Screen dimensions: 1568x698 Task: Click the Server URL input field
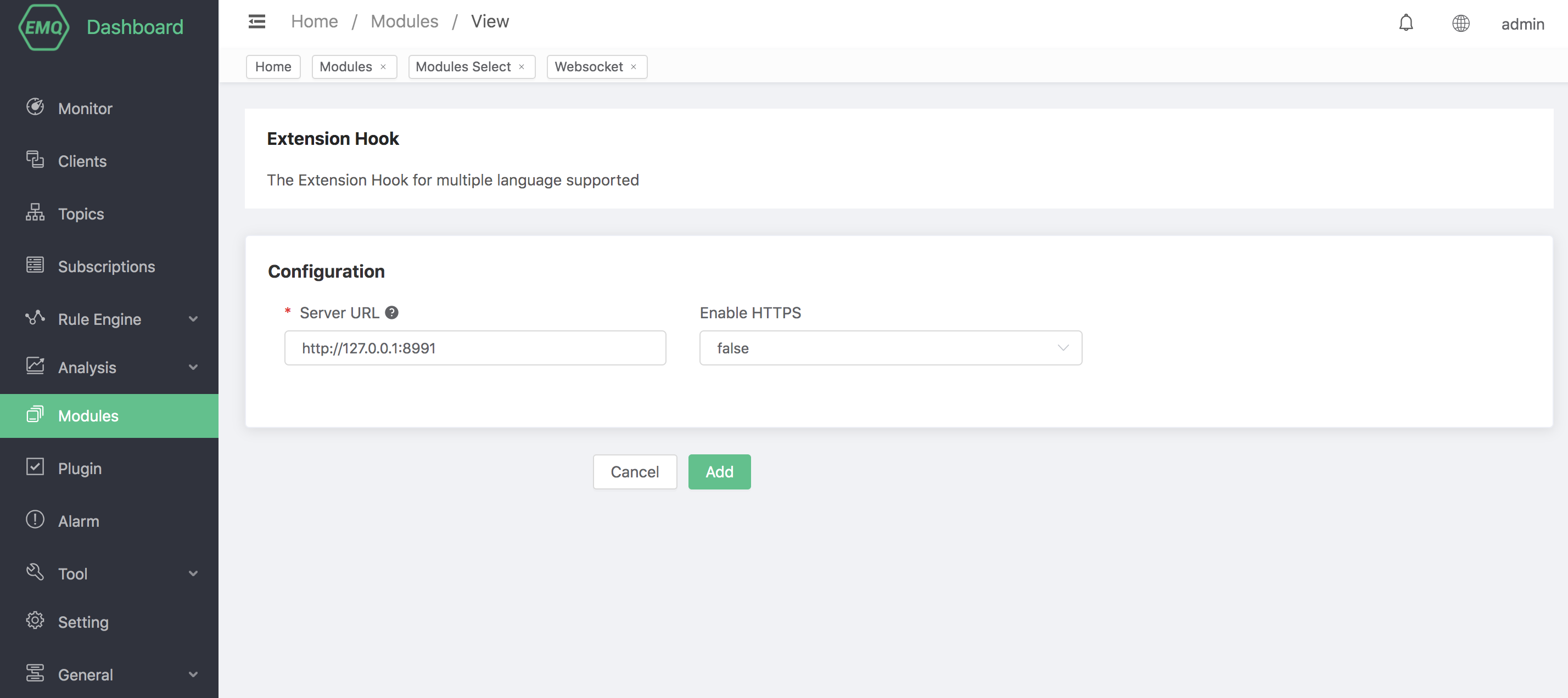475,348
